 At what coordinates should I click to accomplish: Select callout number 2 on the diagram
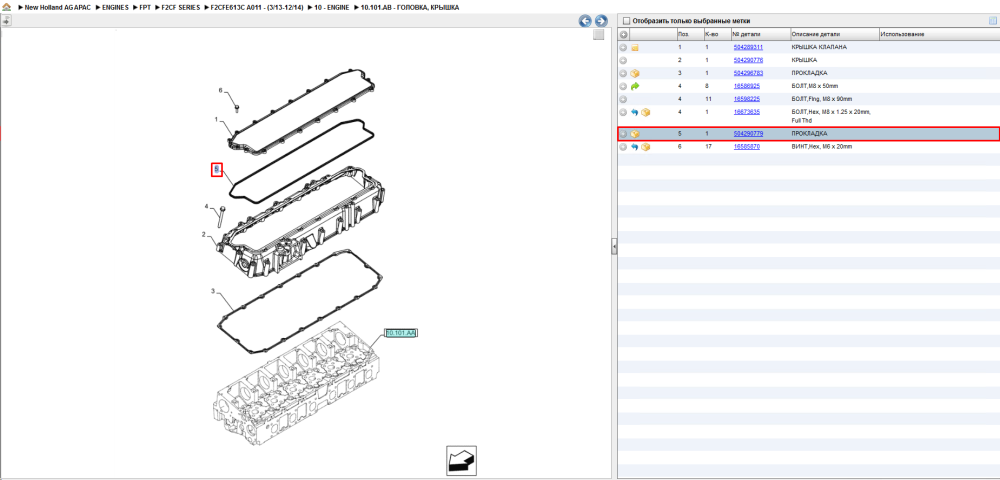[x=203, y=235]
